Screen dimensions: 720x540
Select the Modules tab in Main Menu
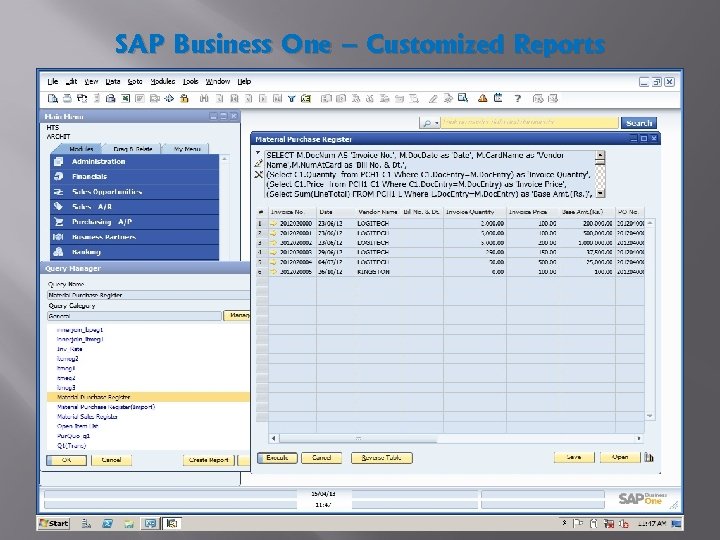point(81,149)
